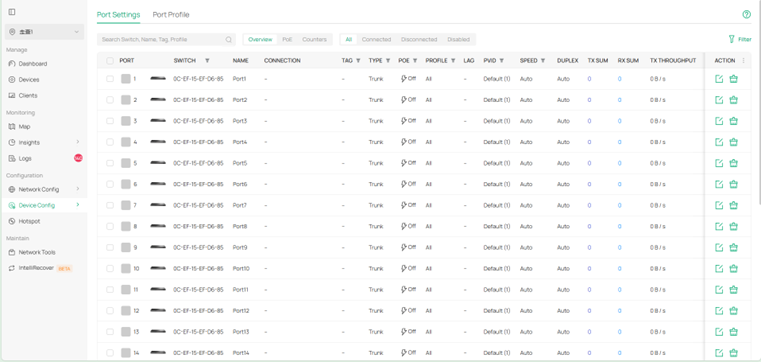Check the Port1 row checkbox

pos(110,79)
